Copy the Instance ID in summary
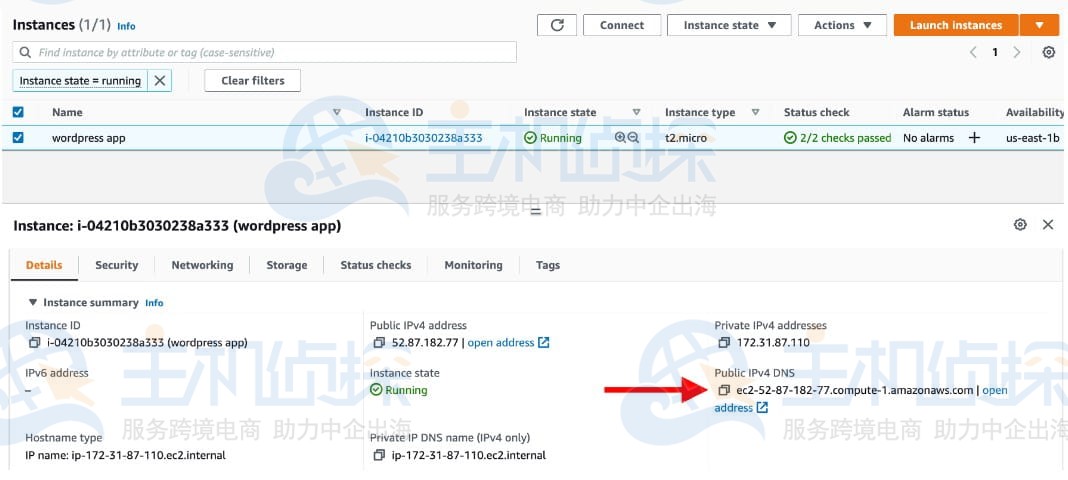This screenshot has width=1068, height=480. tap(35, 342)
